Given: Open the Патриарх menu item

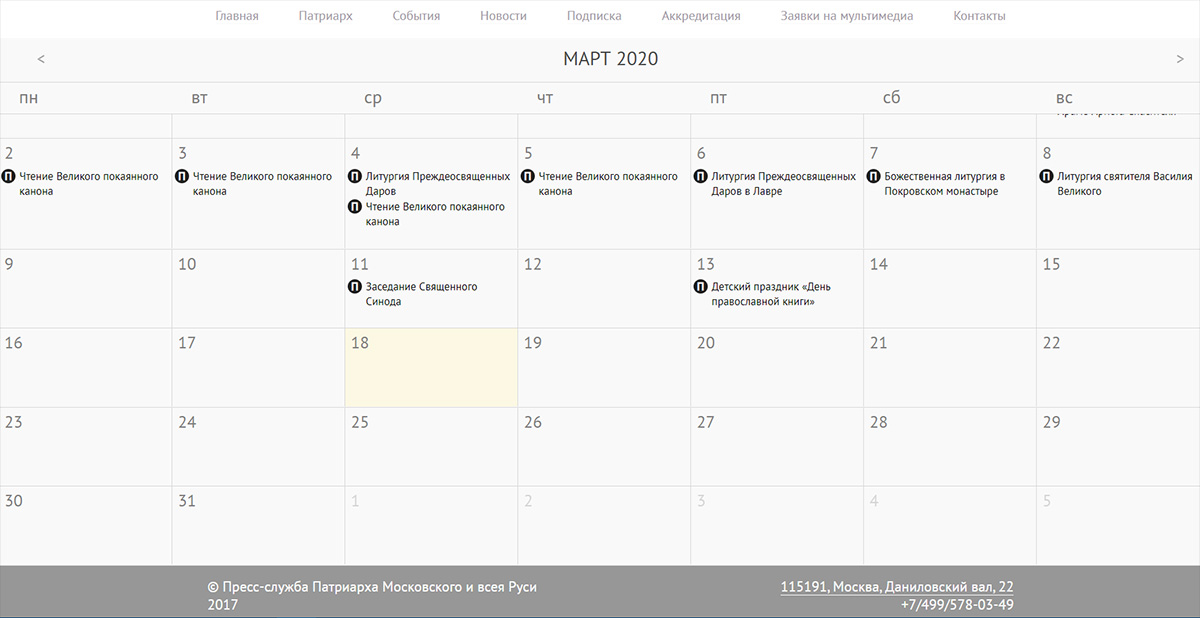Looking at the screenshot, I should [325, 16].
